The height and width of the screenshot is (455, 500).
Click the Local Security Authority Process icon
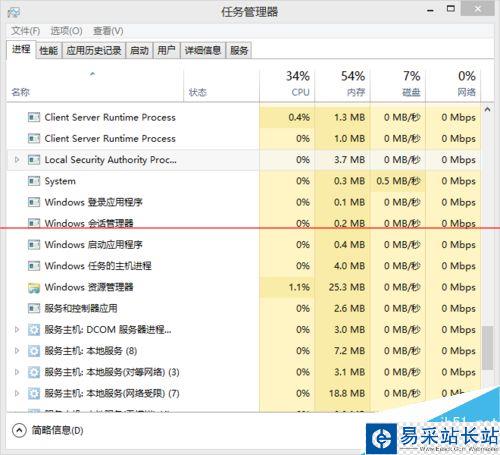tap(34, 160)
